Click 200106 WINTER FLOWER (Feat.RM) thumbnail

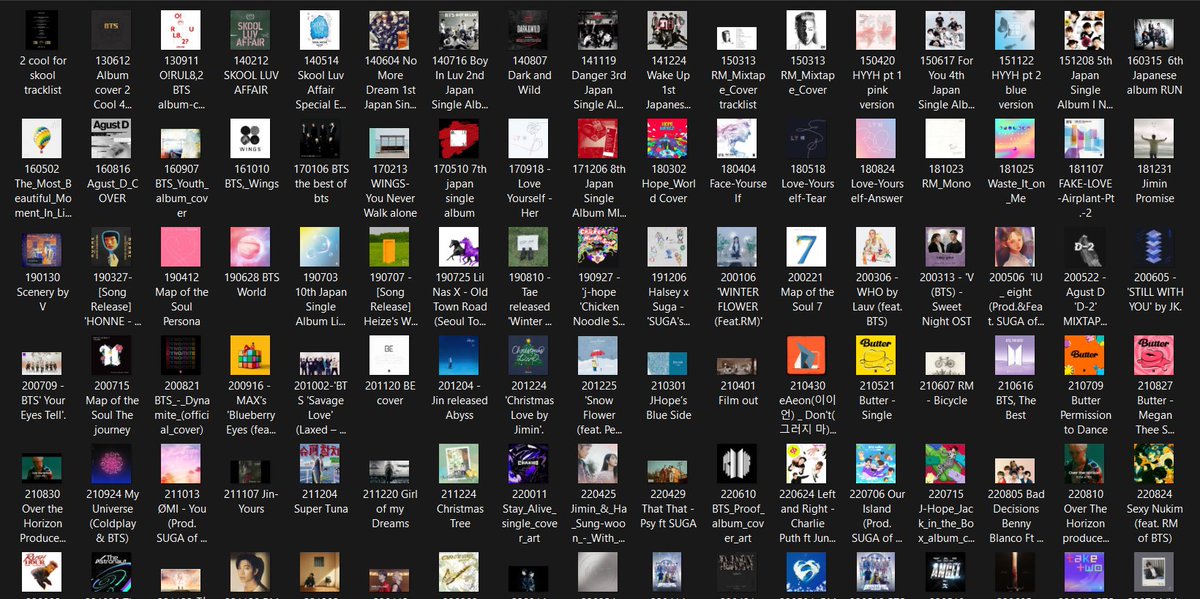[x=738, y=247]
